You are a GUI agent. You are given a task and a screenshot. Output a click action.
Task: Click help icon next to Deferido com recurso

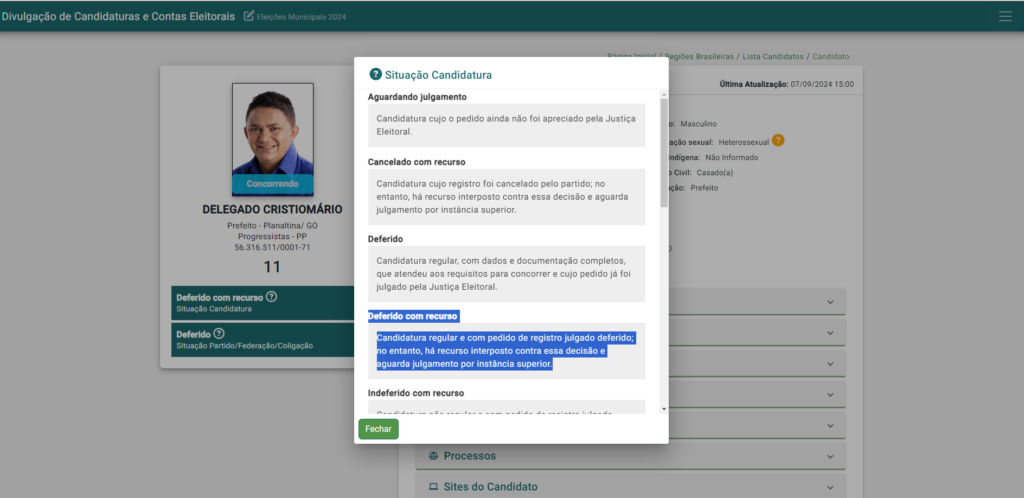click(x=272, y=297)
